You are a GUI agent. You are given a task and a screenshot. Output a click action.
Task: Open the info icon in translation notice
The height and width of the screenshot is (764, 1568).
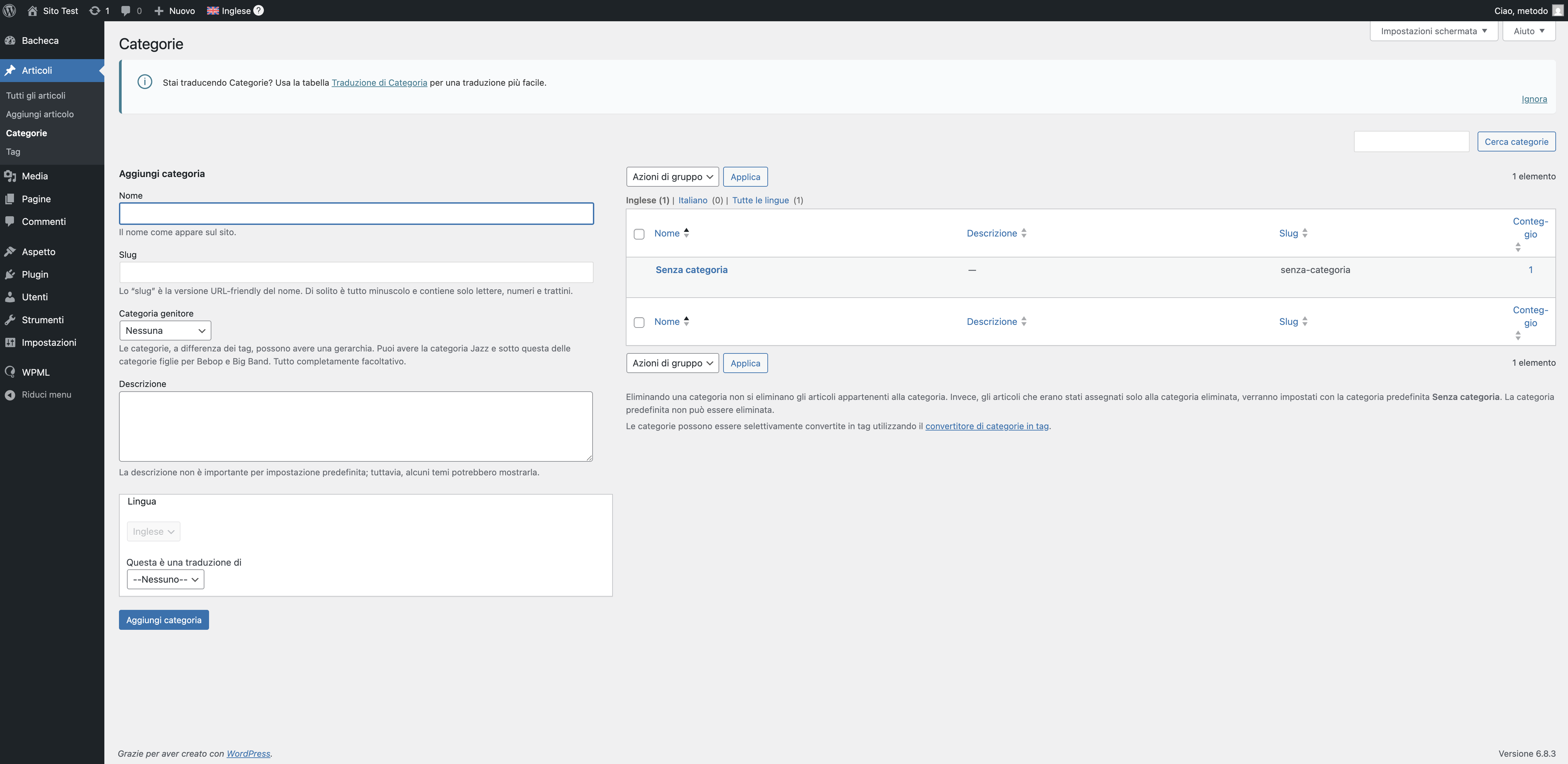pyautogui.click(x=145, y=82)
